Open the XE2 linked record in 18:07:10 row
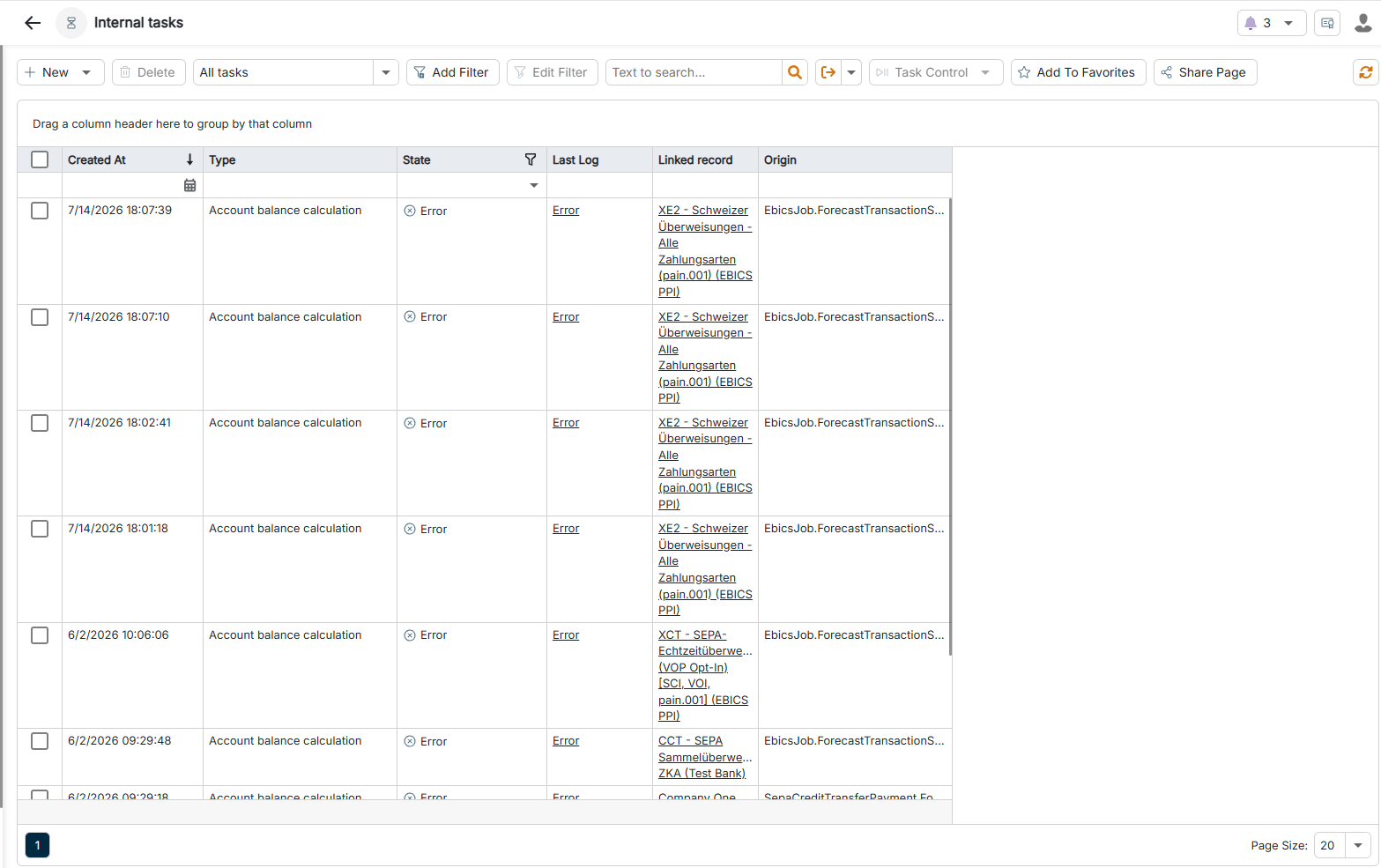The image size is (1381, 868). [705, 357]
